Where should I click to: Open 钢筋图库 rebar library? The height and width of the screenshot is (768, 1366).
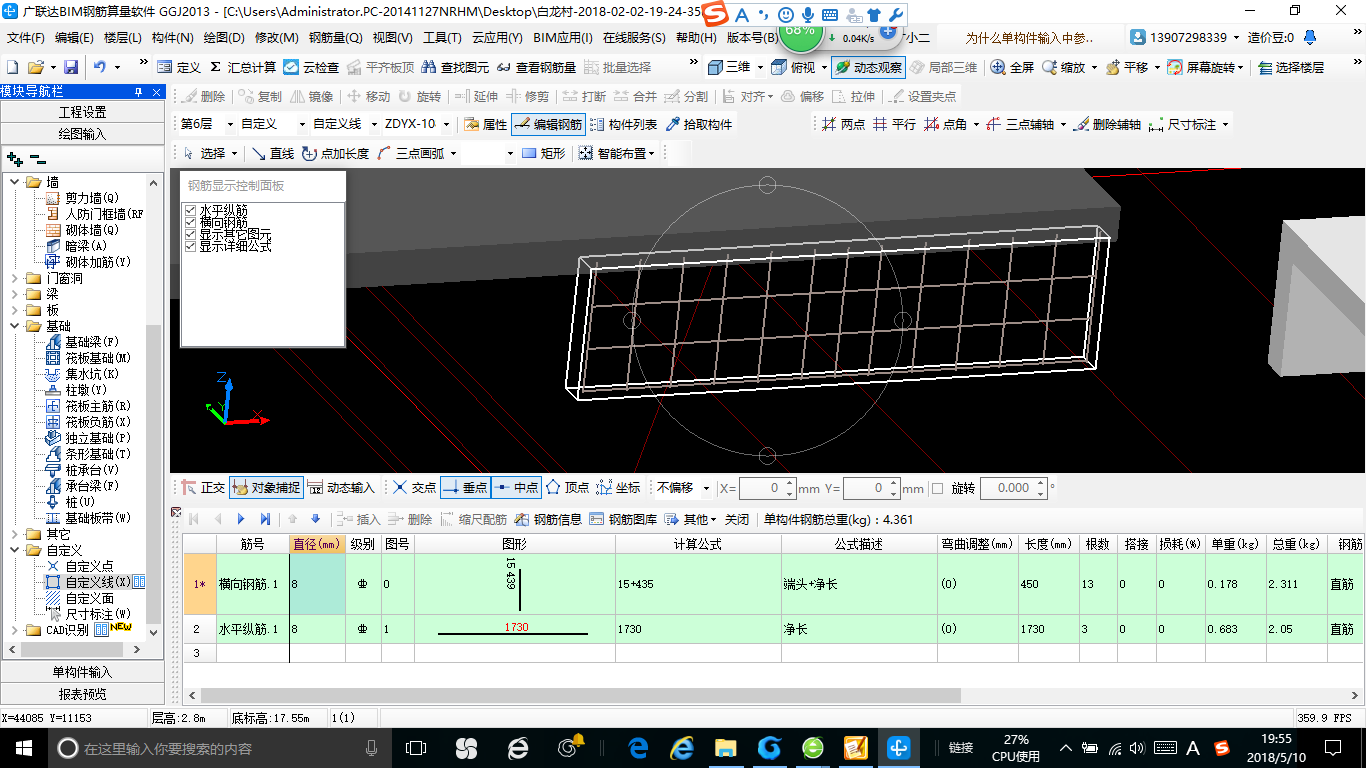coord(623,519)
